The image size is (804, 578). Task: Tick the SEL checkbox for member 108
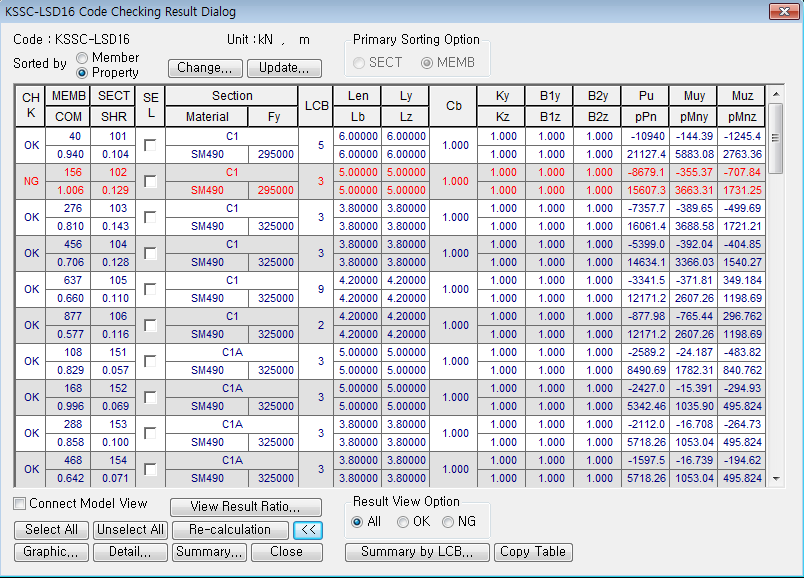coord(150,361)
